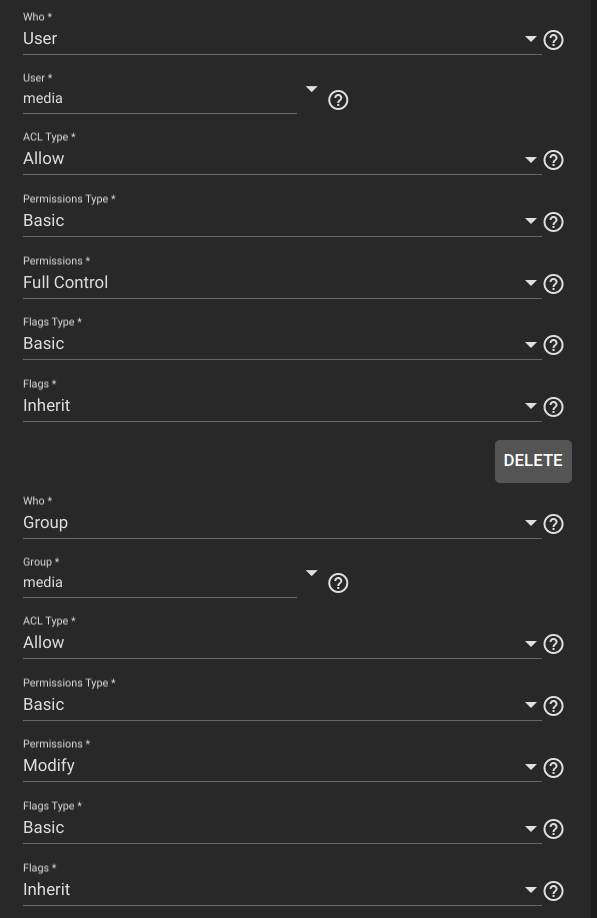Click help icon next to Group media field

338,583
